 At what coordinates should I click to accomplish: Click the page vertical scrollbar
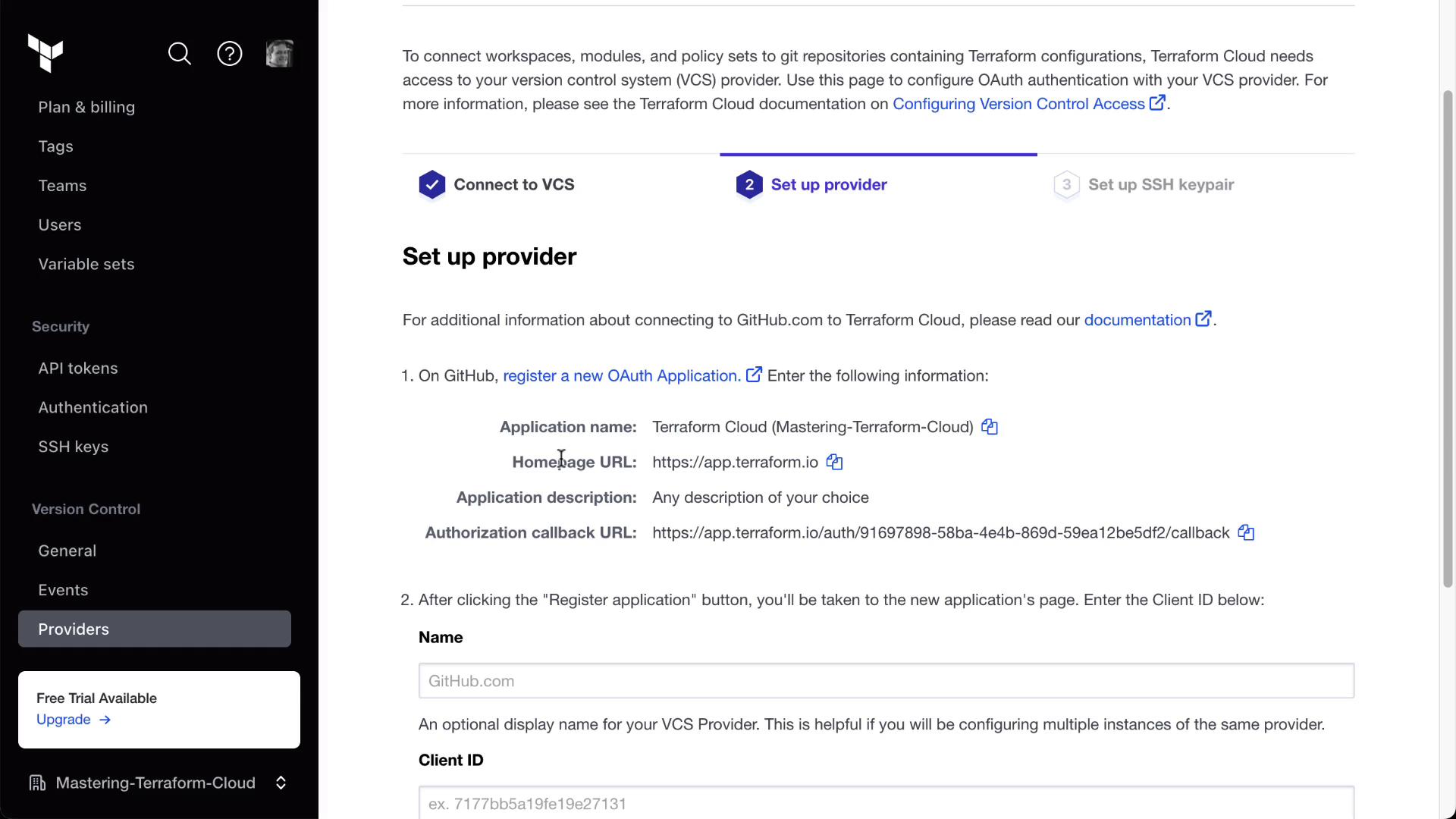coord(1448,338)
